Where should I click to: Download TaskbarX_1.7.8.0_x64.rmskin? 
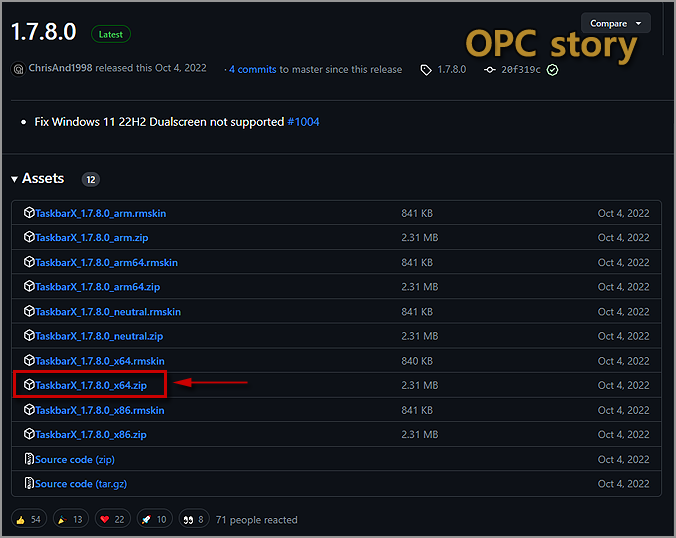pyautogui.click(x=100, y=361)
